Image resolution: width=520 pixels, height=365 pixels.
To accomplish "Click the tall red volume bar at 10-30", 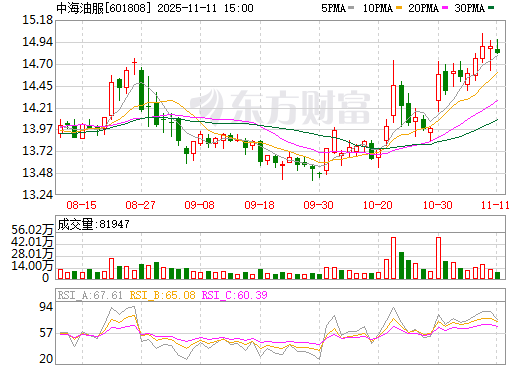I will [438, 258].
